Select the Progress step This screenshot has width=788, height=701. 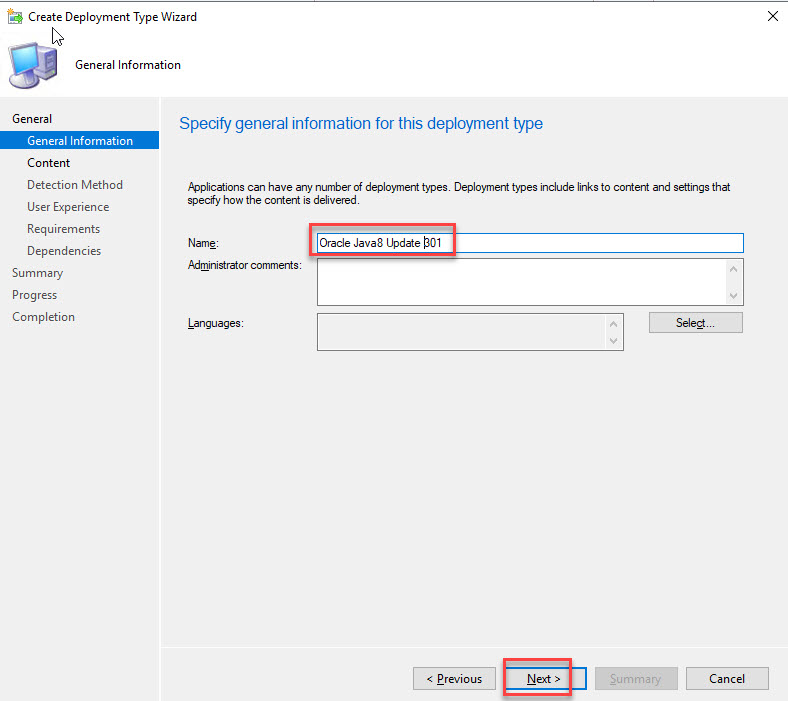tap(34, 295)
